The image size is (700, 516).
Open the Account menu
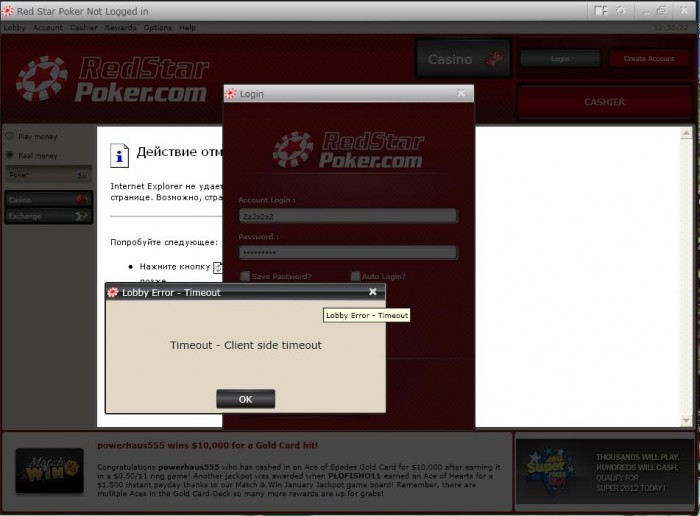pos(48,28)
